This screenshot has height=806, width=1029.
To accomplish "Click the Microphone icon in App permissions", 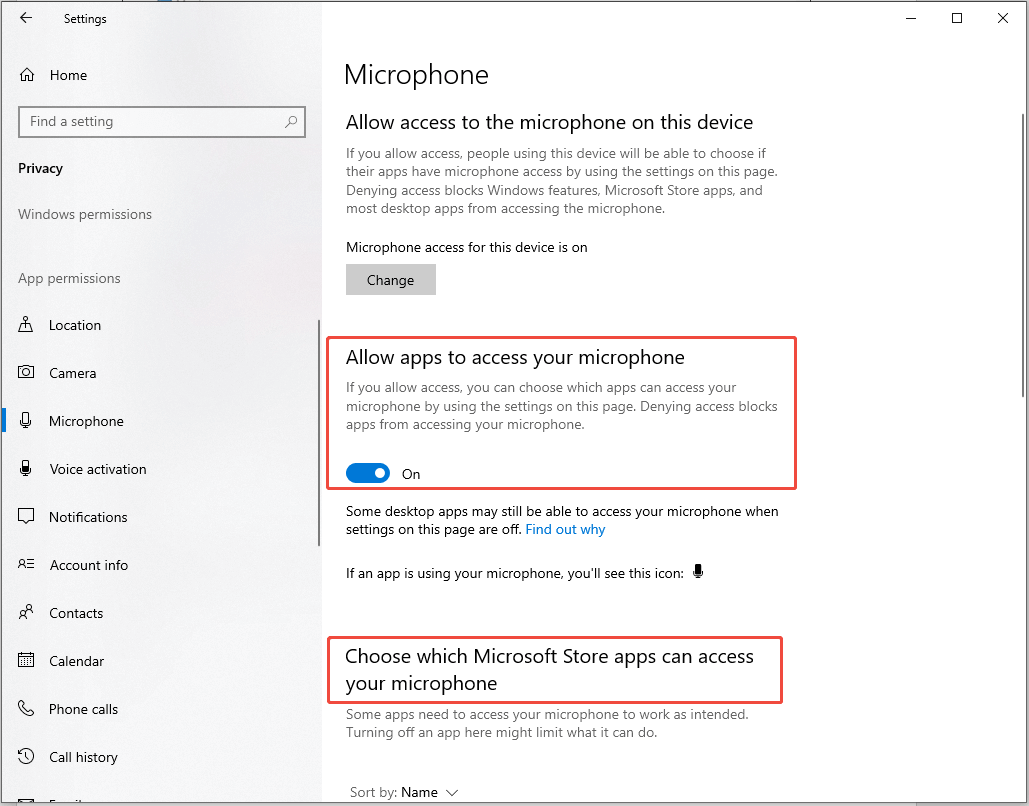I will tap(25, 420).
